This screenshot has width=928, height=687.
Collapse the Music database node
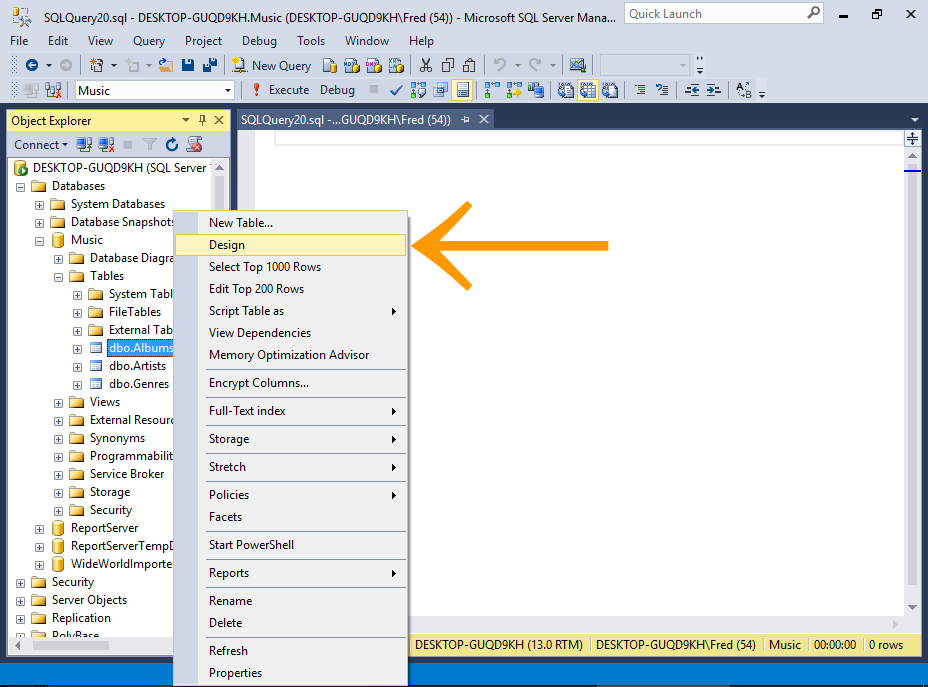tap(39, 240)
